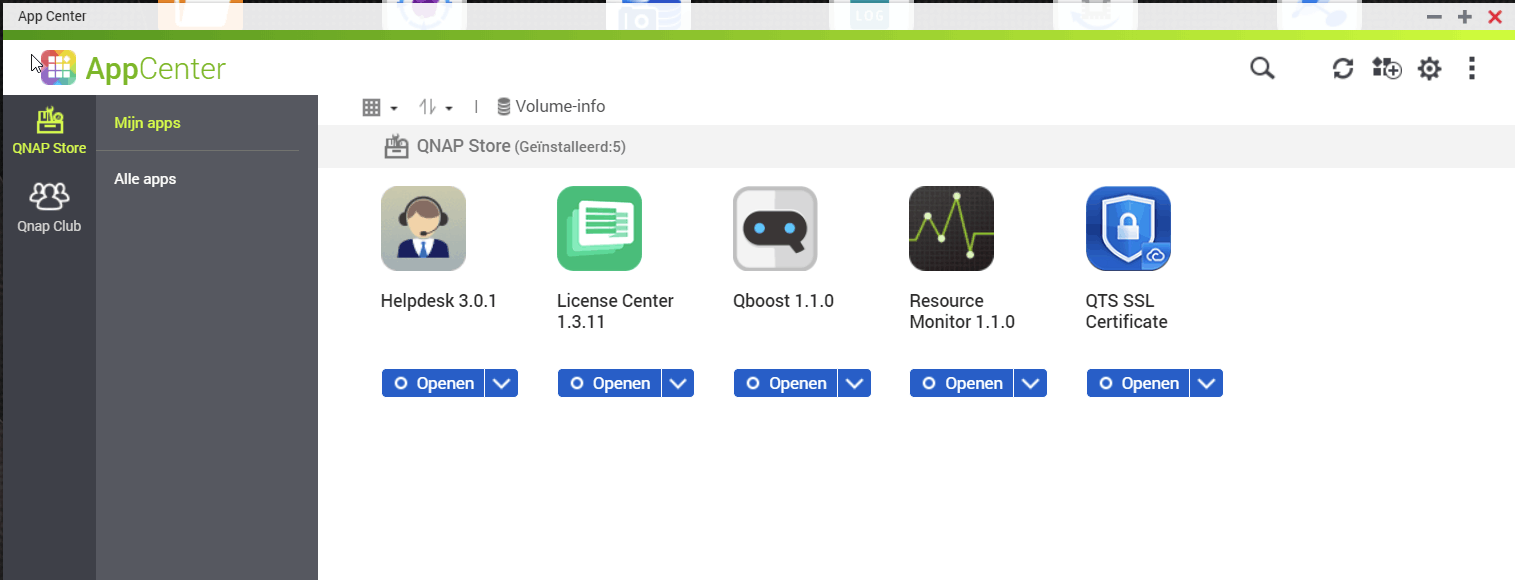
Task: Click the License Center app icon
Action: pos(599,228)
